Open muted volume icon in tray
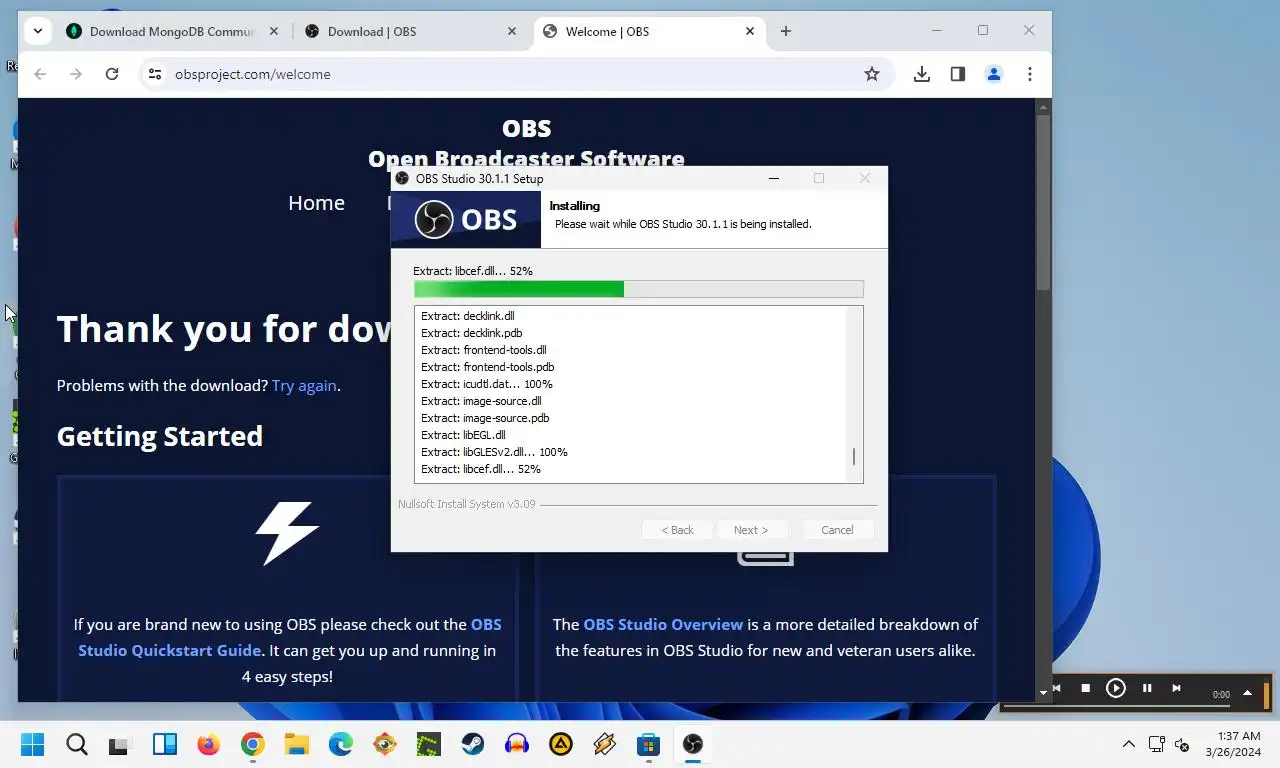Image resolution: width=1280 pixels, height=768 pixels. tap(1182, 744)
